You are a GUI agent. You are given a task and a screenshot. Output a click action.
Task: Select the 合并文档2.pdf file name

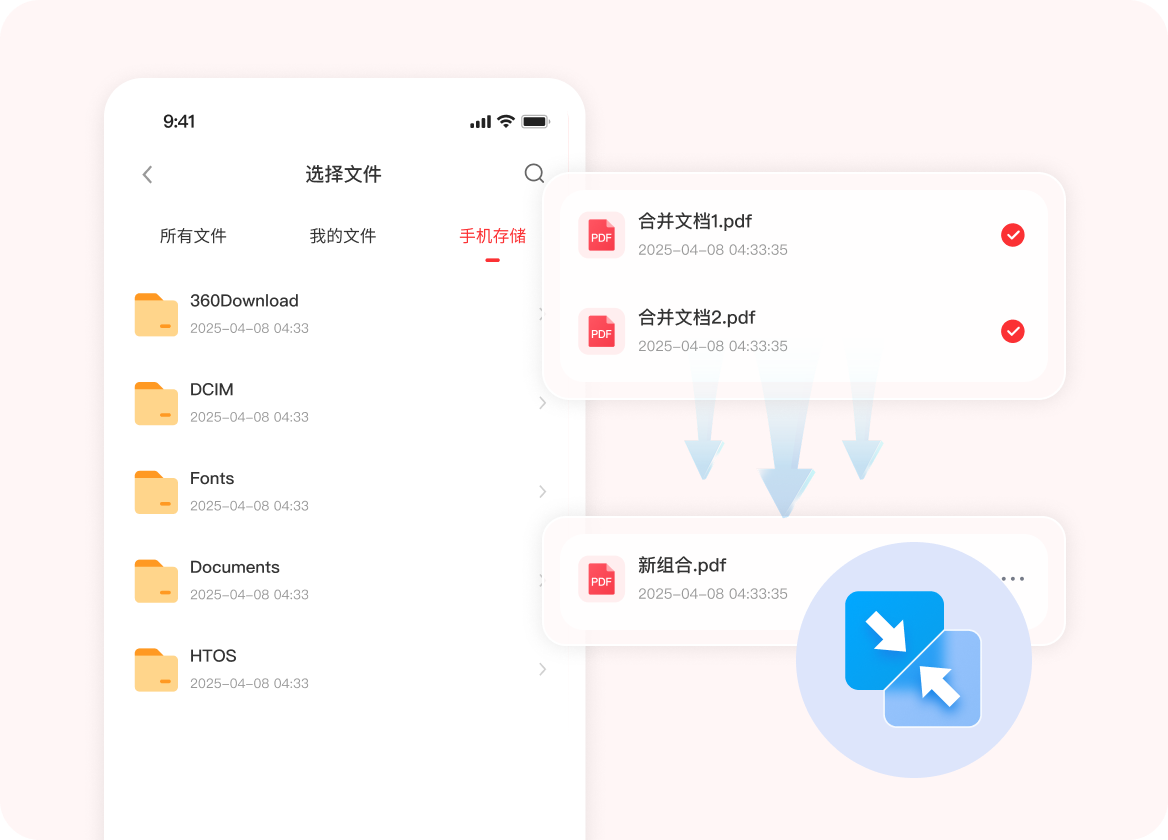[x=696, y=317]
